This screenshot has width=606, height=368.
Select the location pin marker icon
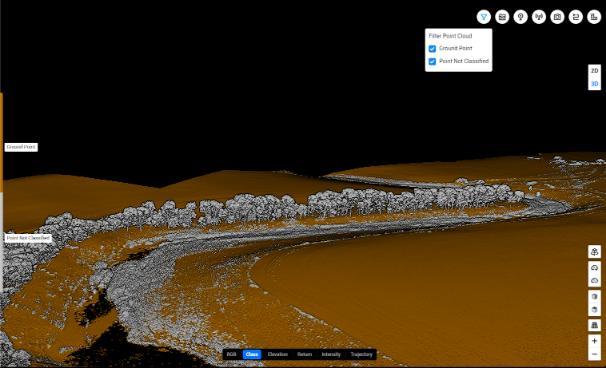click(521, 17)
